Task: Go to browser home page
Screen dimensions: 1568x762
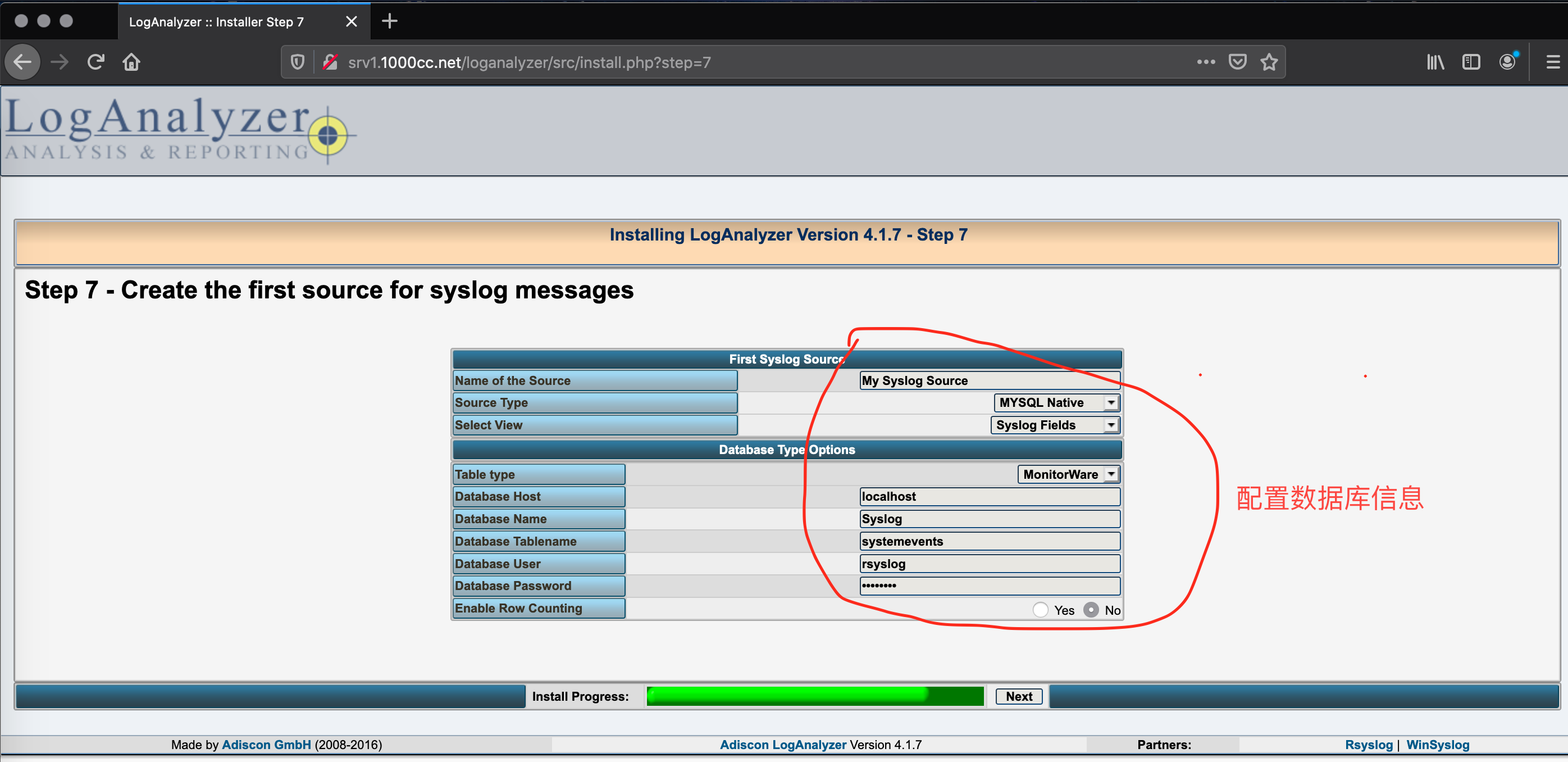Action: (131, 62)
